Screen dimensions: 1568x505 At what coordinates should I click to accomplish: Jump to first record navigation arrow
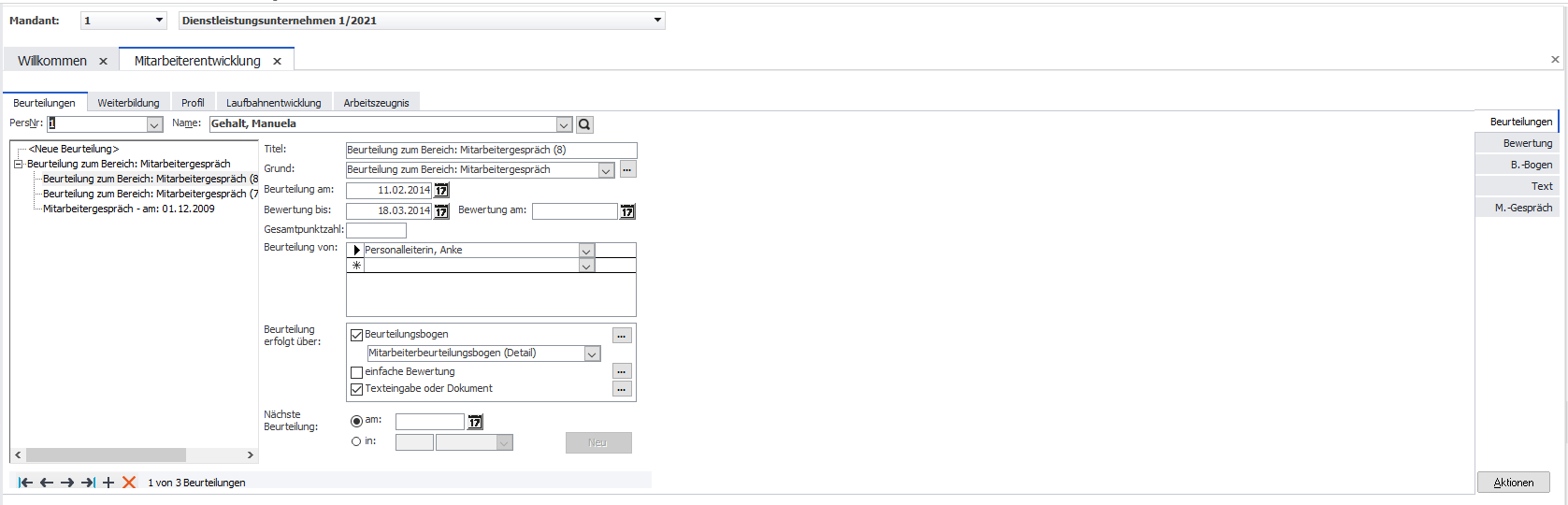point(25,483)
